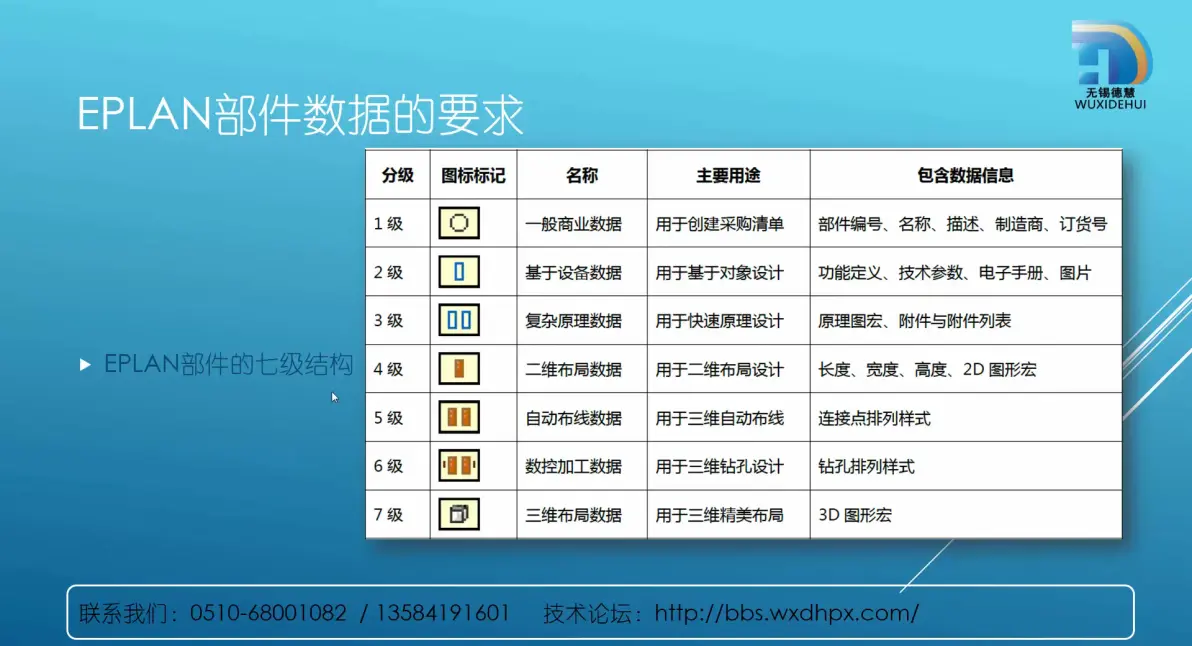The width and height of the screenshot is (1192, 646).
Task: Click the level 4 single orange block icon
Action: click(459, 369)
